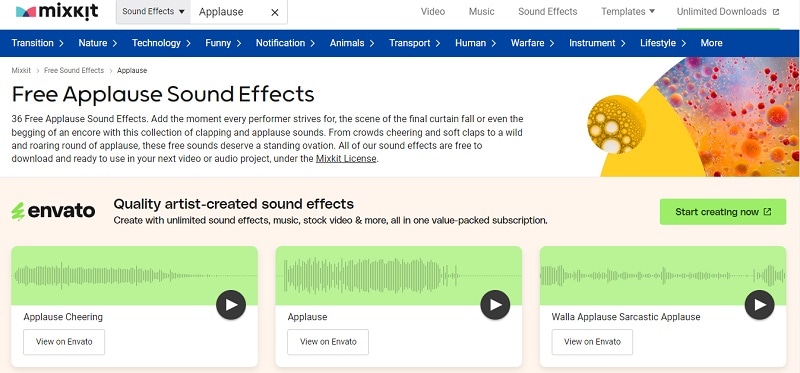Open the Video link in top navigation

coord(433,12)
